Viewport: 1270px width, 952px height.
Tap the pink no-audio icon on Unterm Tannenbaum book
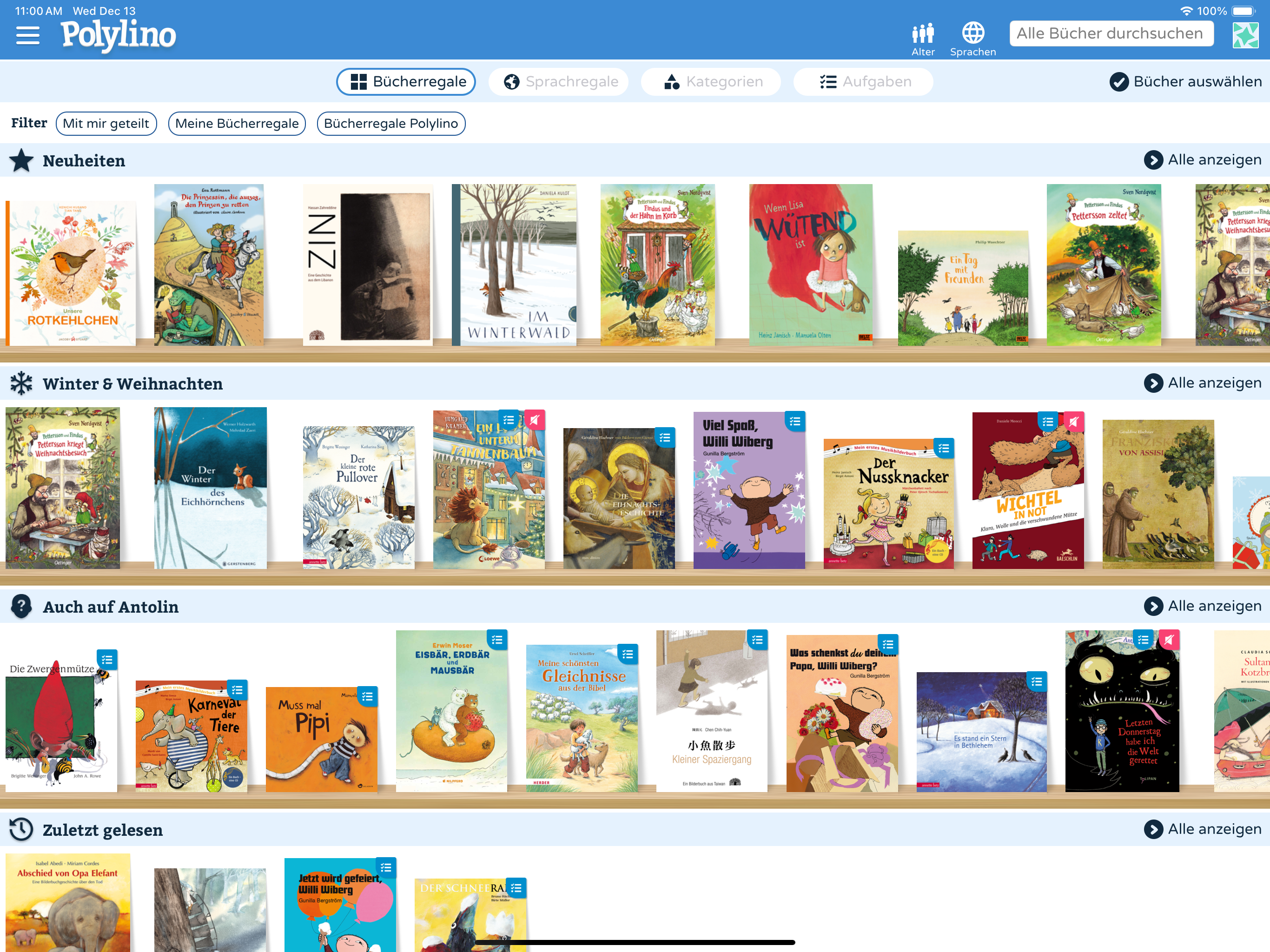tap(535, 420)
